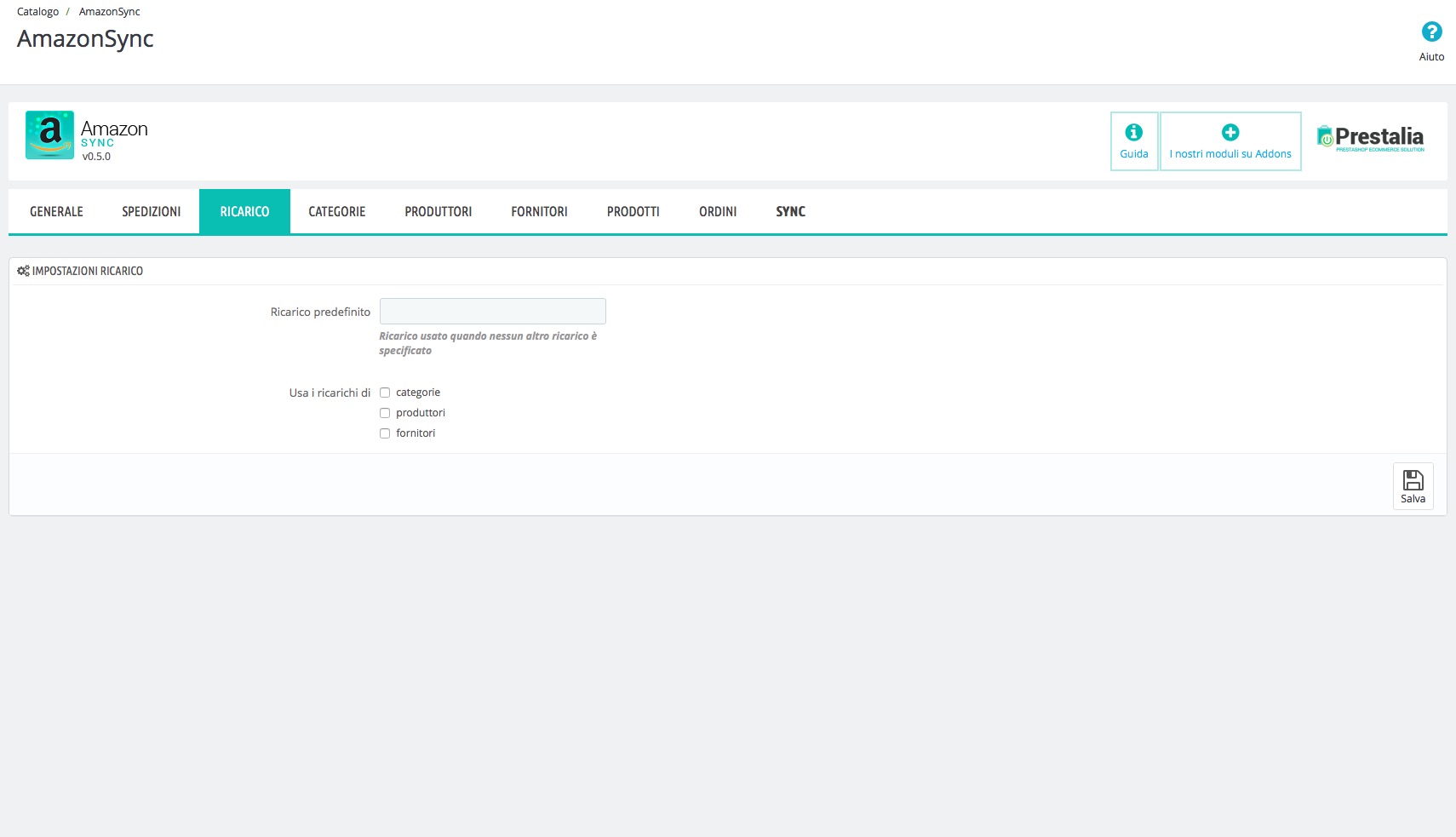Enable the categorie checkbox
Viewport: 1456px width, 837px height.
pyautogui.click(x=385, y=393)
